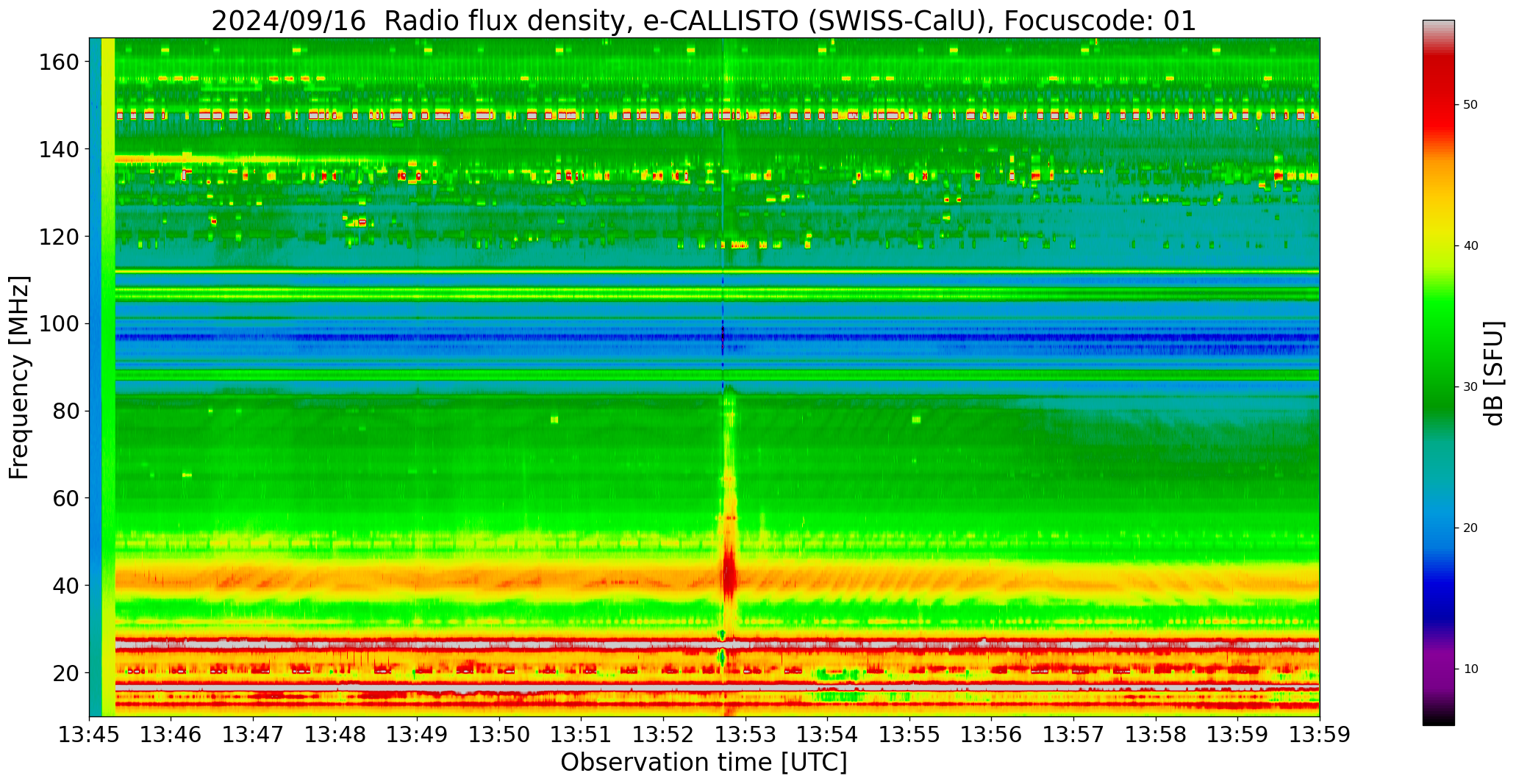Click the 'Observation time [UTC]' x-axis label
Viewport: 1516px width, 784px height.
[x=704, y=763]
